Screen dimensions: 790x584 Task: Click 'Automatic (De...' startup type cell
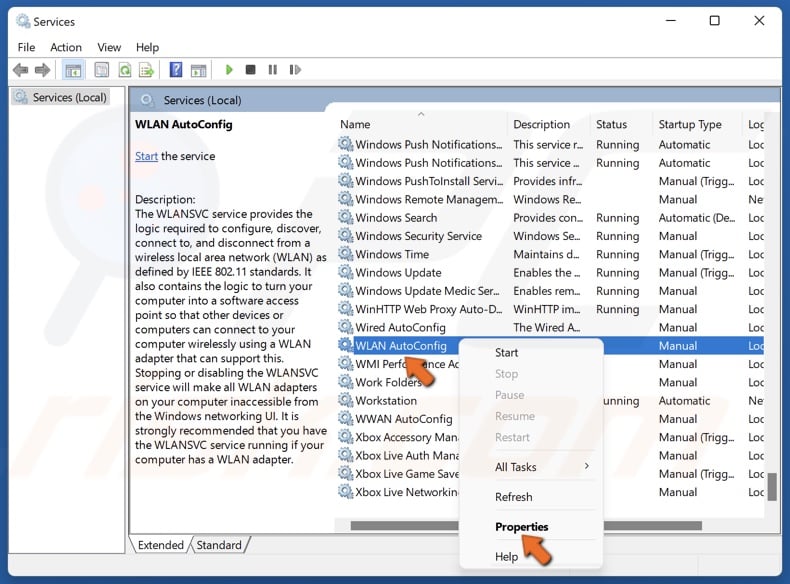(696, 218)
